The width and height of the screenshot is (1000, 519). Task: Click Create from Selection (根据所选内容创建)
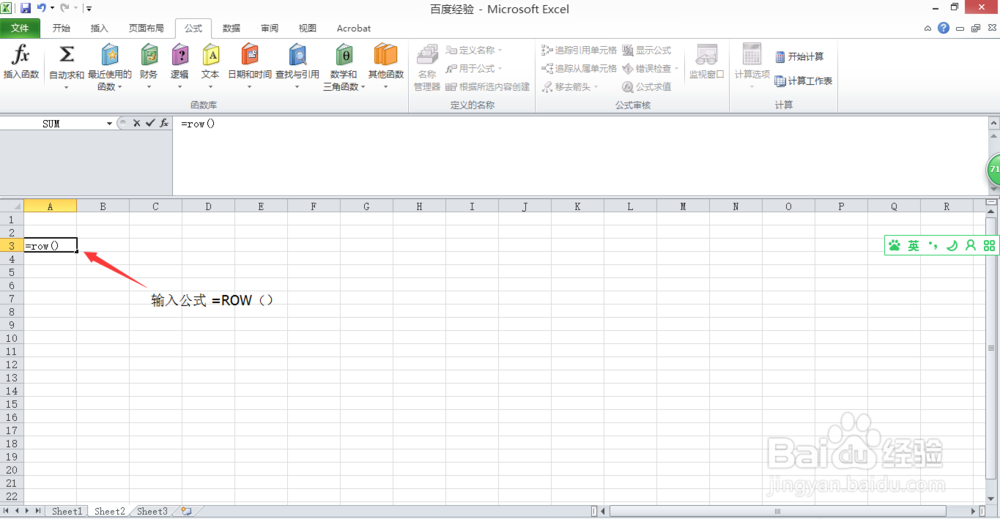point(488,87)
